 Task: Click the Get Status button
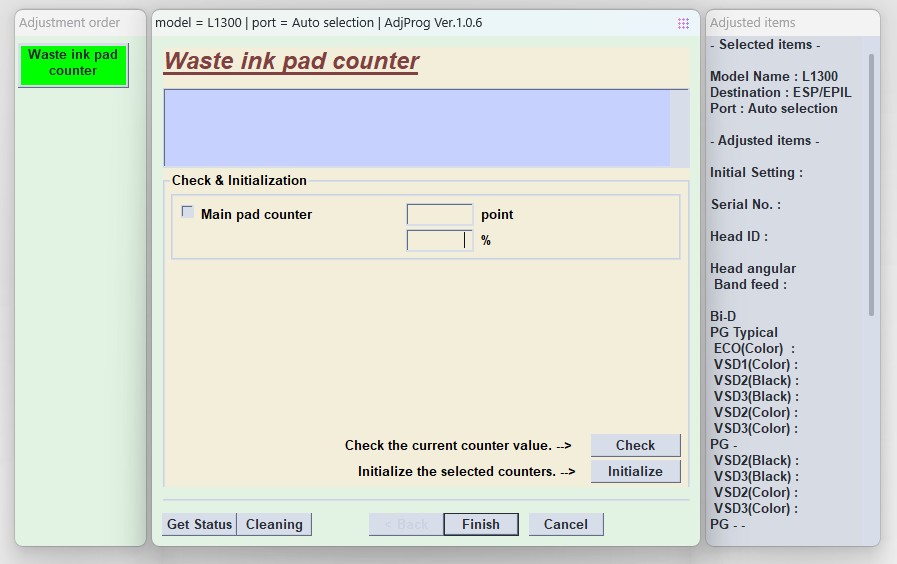199,524
